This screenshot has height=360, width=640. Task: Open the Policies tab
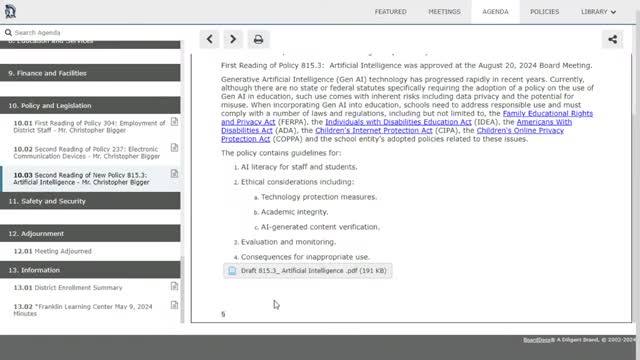[x=544, y=12]
